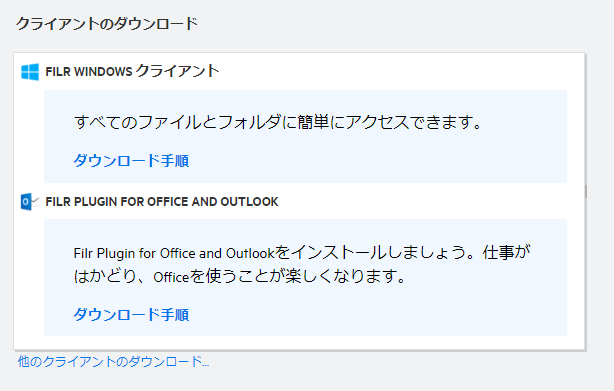
Task: Select the FILR PLUGIN FOR OFFICE AND OUTLOOK heading
Action: coord(162,202)
